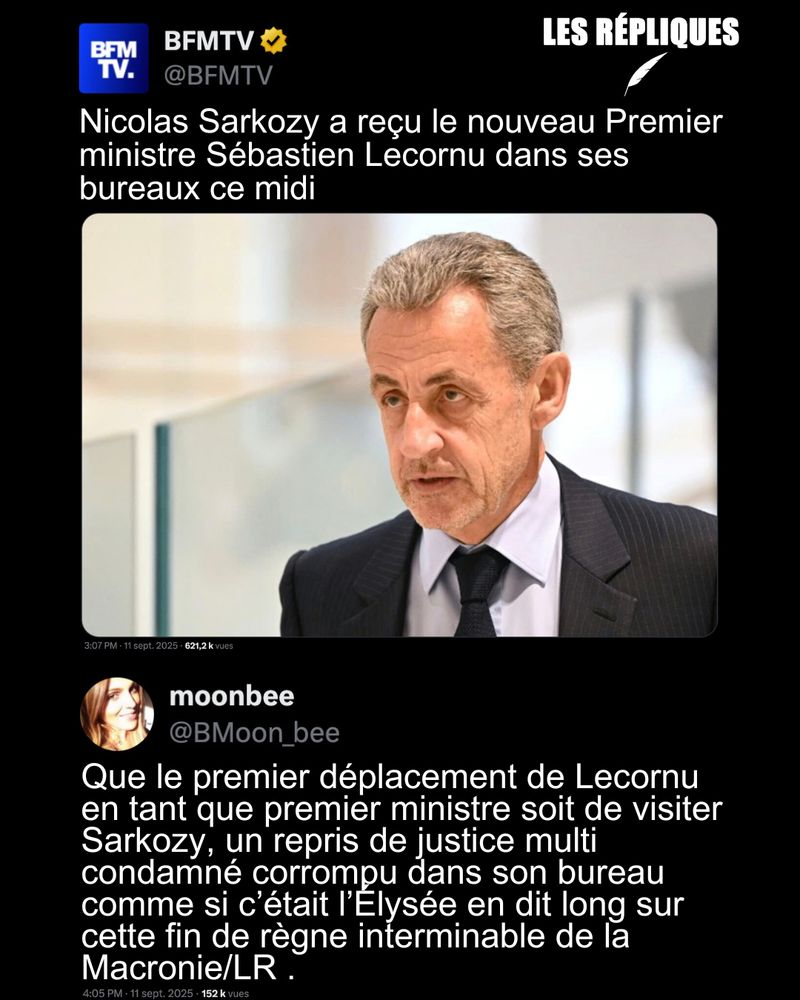This screenshot has height=1000, width=800.
Task: Click the @BFMTV handle
Action: point(218,75)
